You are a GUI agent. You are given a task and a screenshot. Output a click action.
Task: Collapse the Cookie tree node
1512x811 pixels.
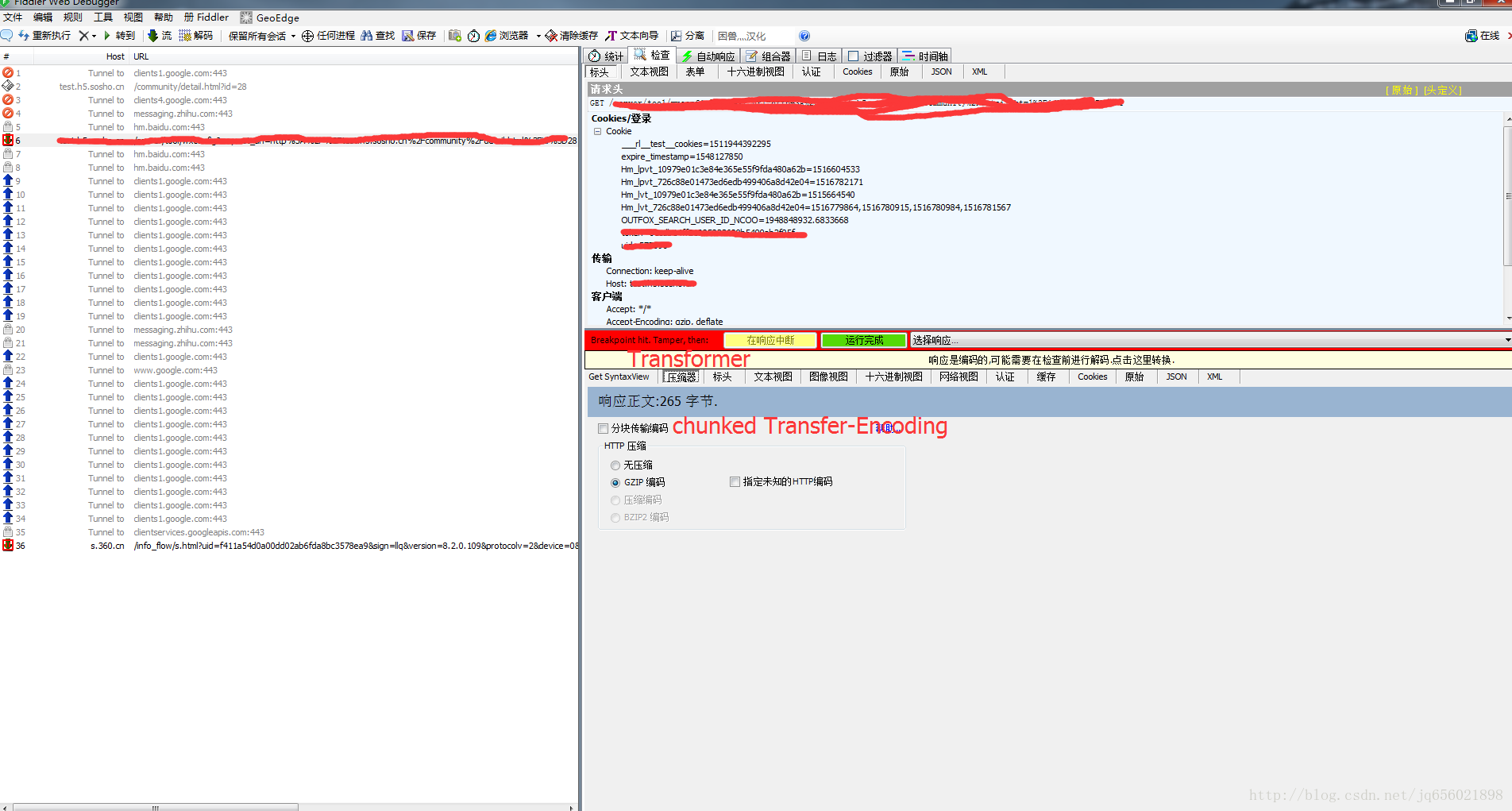pyautogui.click(x=597, y=132)
